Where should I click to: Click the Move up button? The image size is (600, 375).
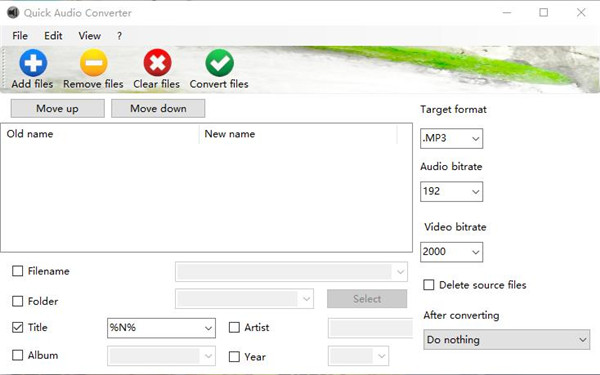(57, 108)
